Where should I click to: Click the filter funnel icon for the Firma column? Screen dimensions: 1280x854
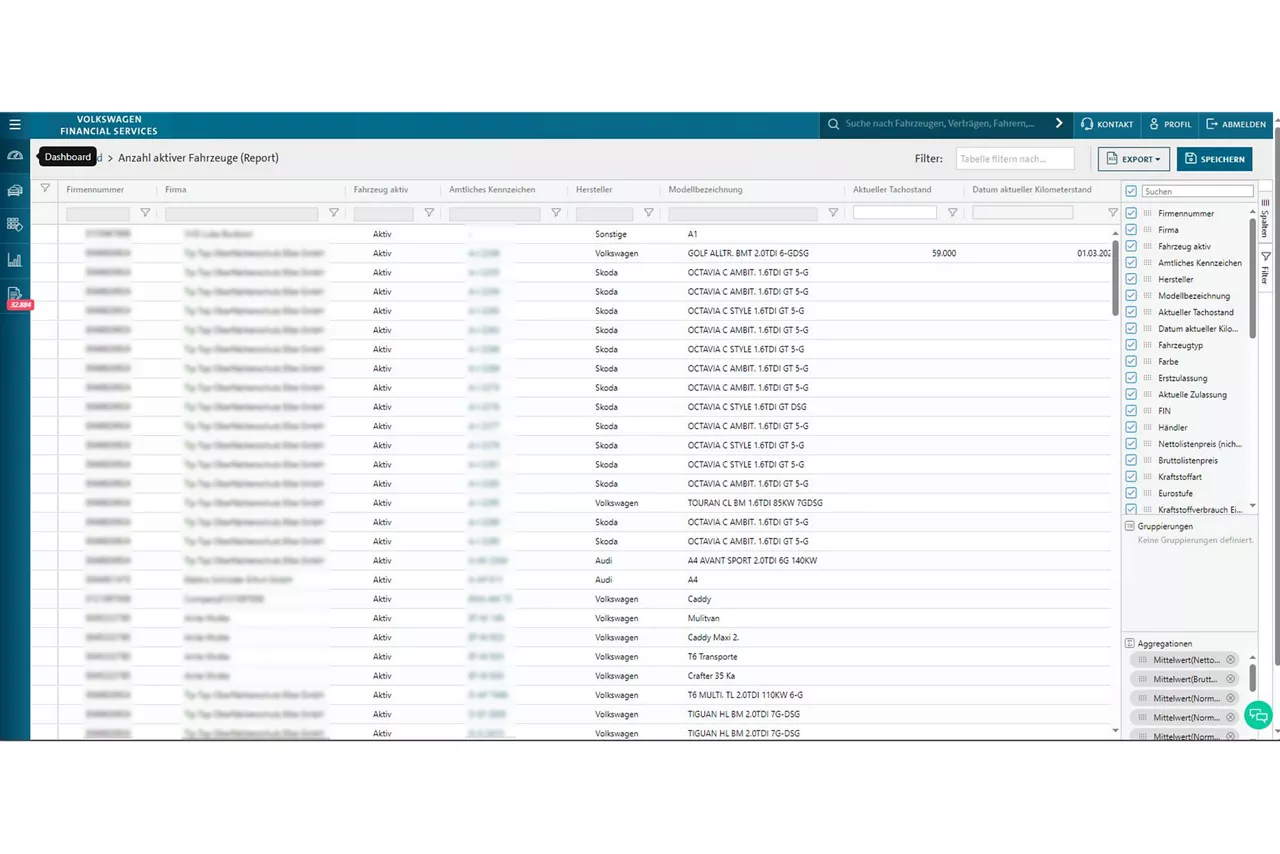334,213
